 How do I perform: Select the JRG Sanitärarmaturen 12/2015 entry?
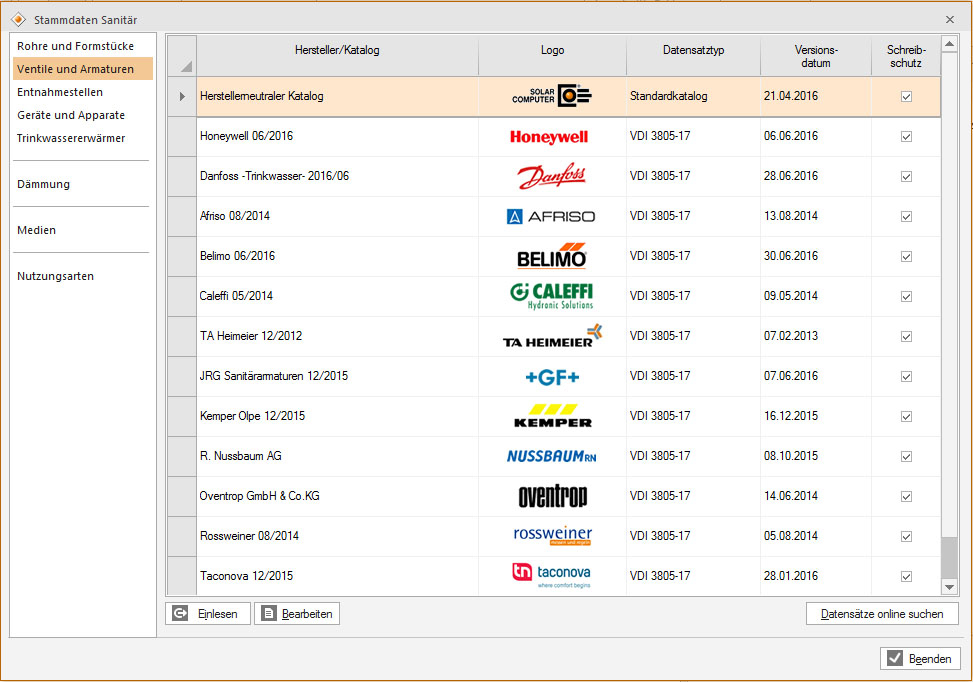[x=274, y=375]
